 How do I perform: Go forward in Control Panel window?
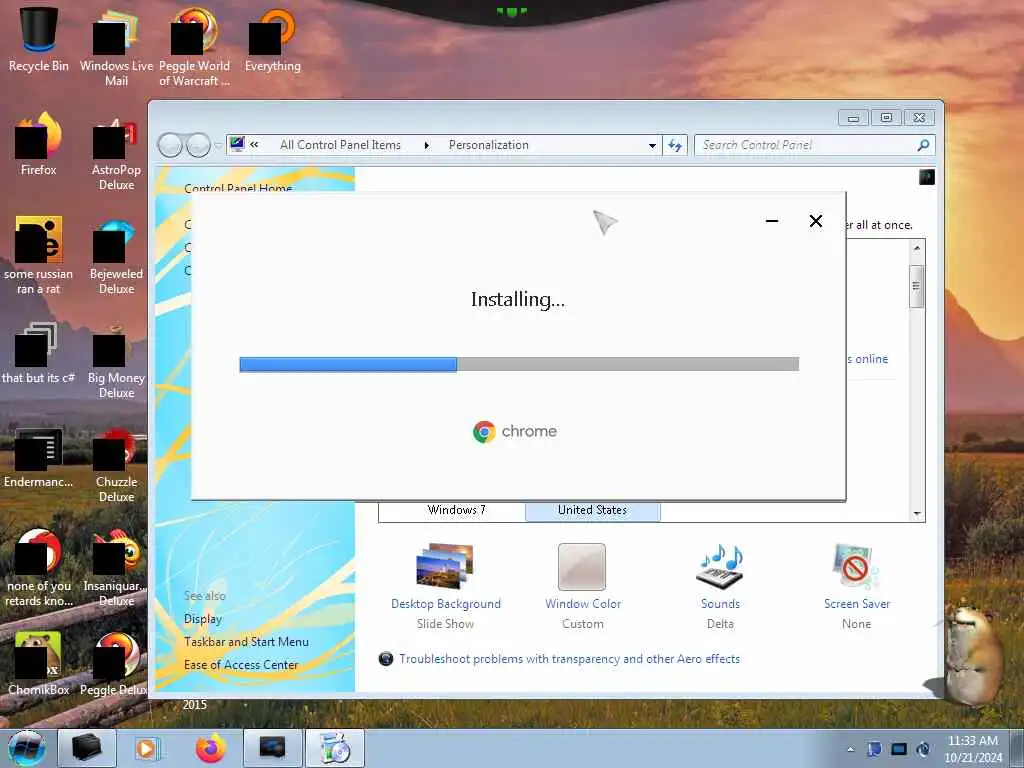coord(198,146)
